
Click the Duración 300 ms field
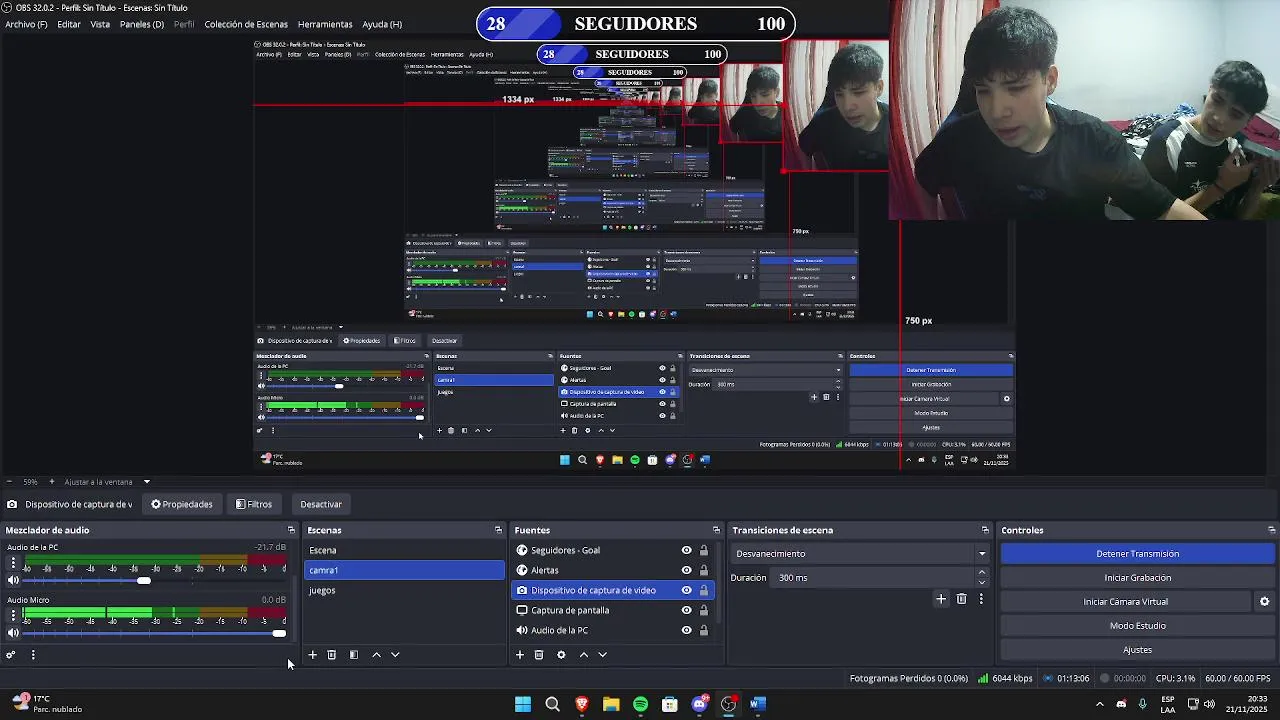point(872,578)
